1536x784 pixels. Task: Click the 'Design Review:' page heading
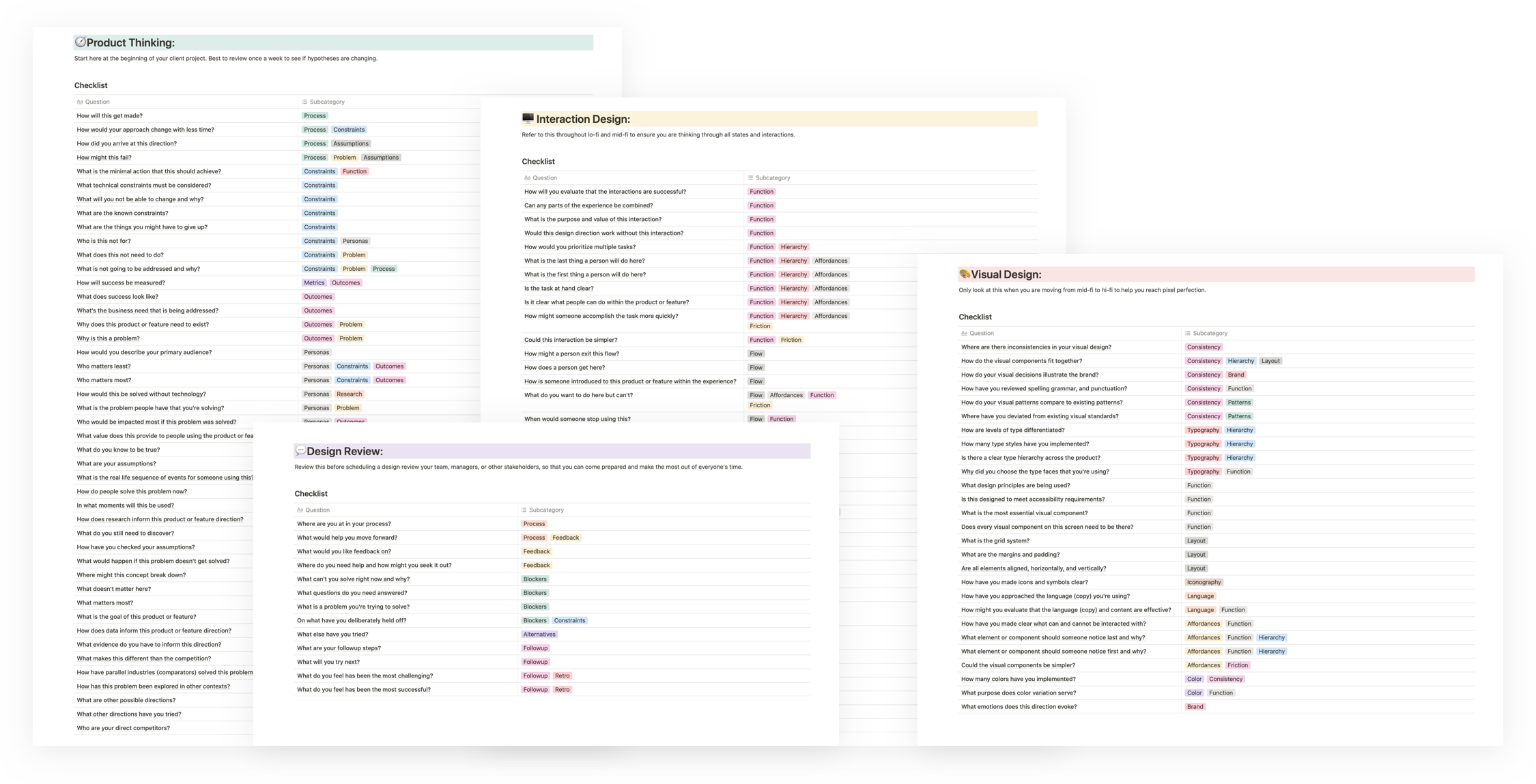[345, 452]
